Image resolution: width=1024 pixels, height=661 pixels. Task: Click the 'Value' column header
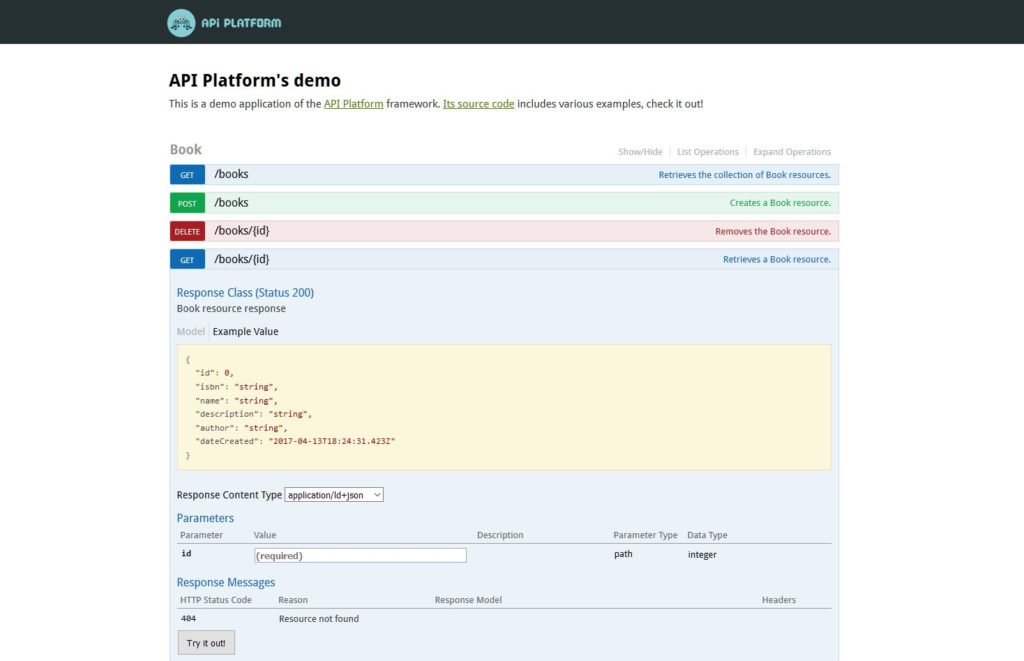(x=264, y=535)
